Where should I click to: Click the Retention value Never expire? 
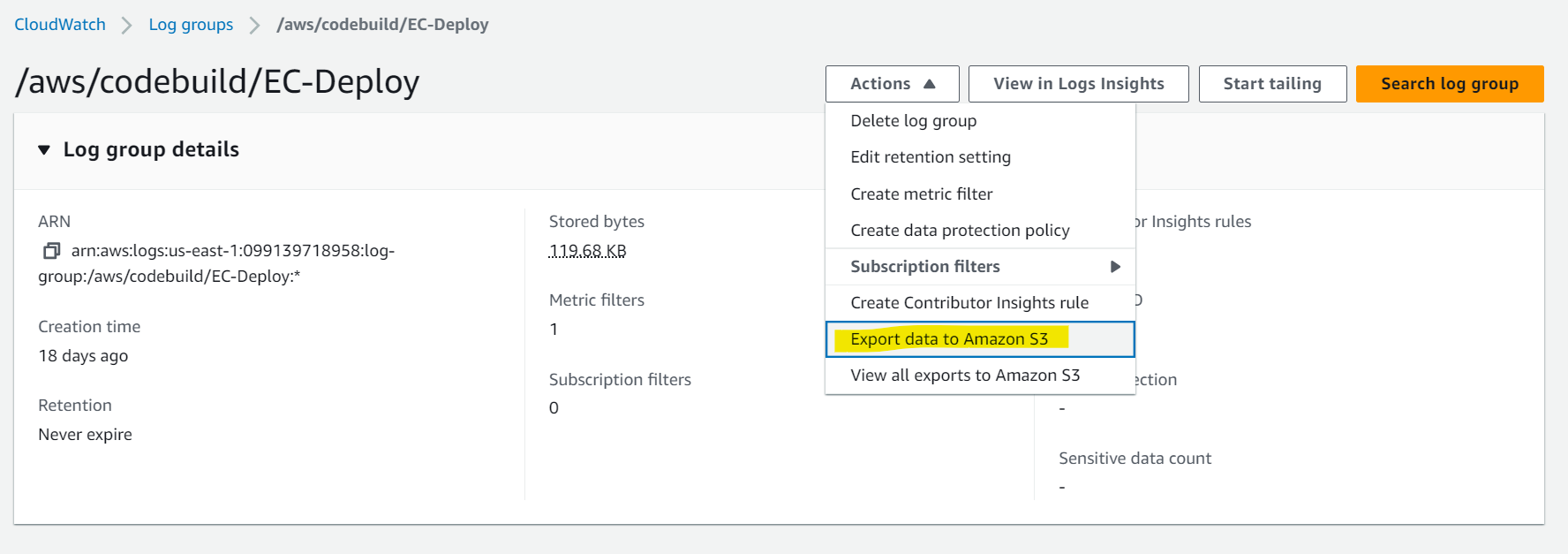[85, 435]
